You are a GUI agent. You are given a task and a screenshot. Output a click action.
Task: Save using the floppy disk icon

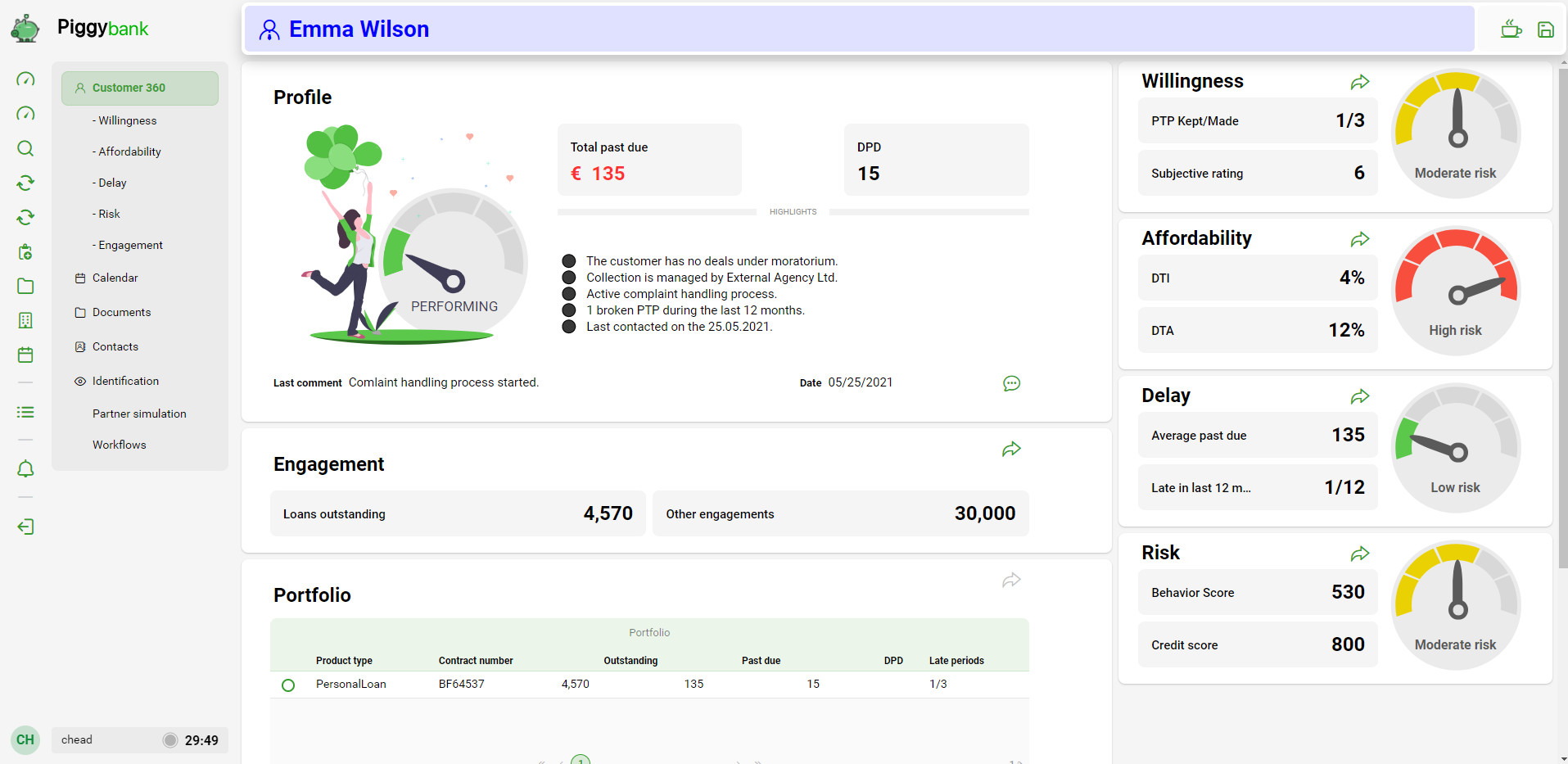coord(1547,29)
